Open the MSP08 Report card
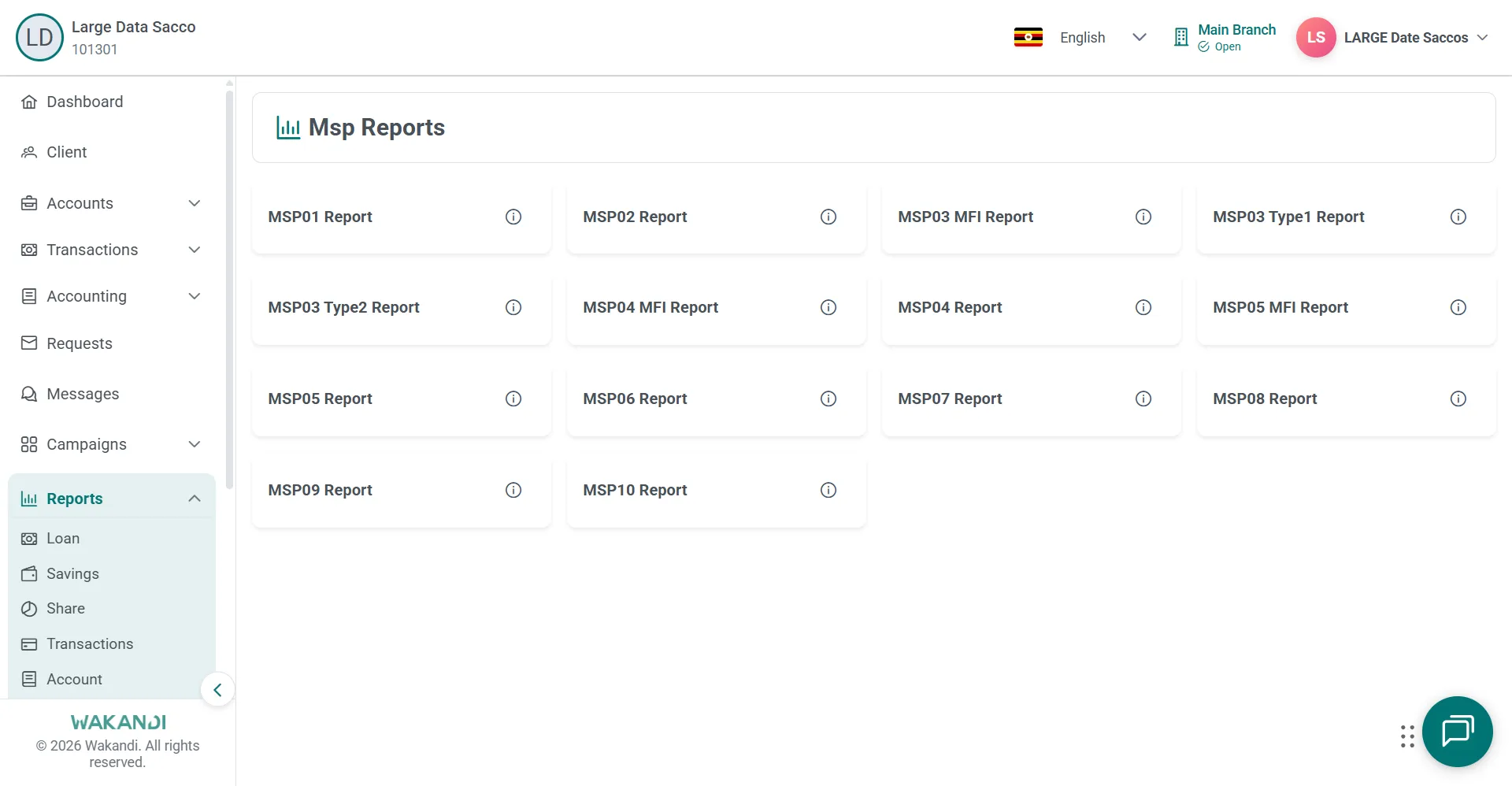The height and width of the screenshot is (786, 1512). 1347,399
